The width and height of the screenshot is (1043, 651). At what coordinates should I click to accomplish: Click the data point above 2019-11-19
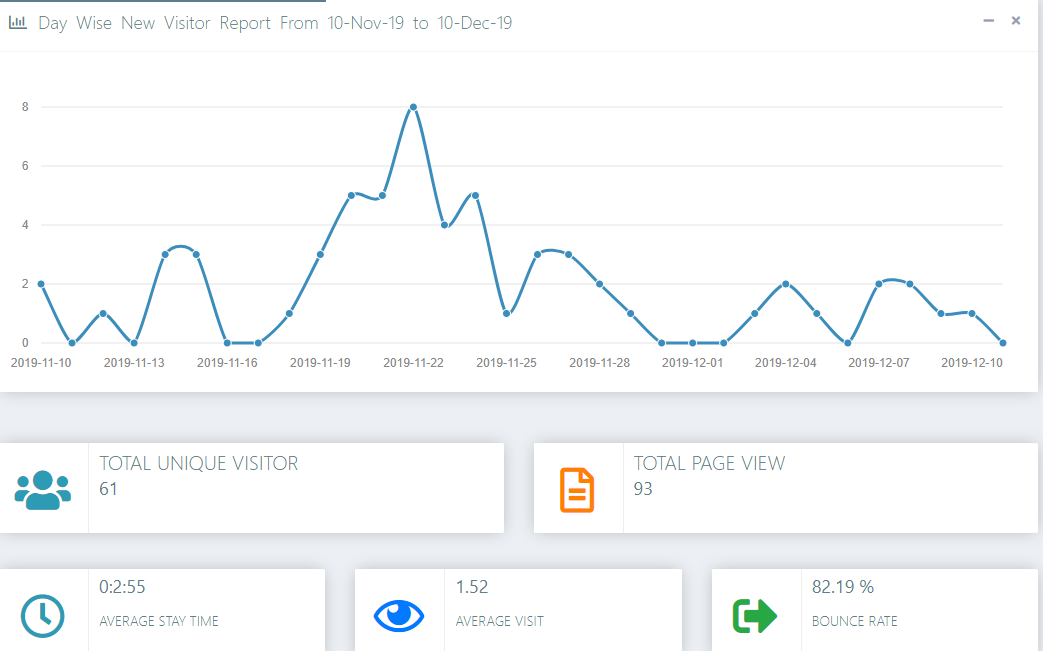320,255
